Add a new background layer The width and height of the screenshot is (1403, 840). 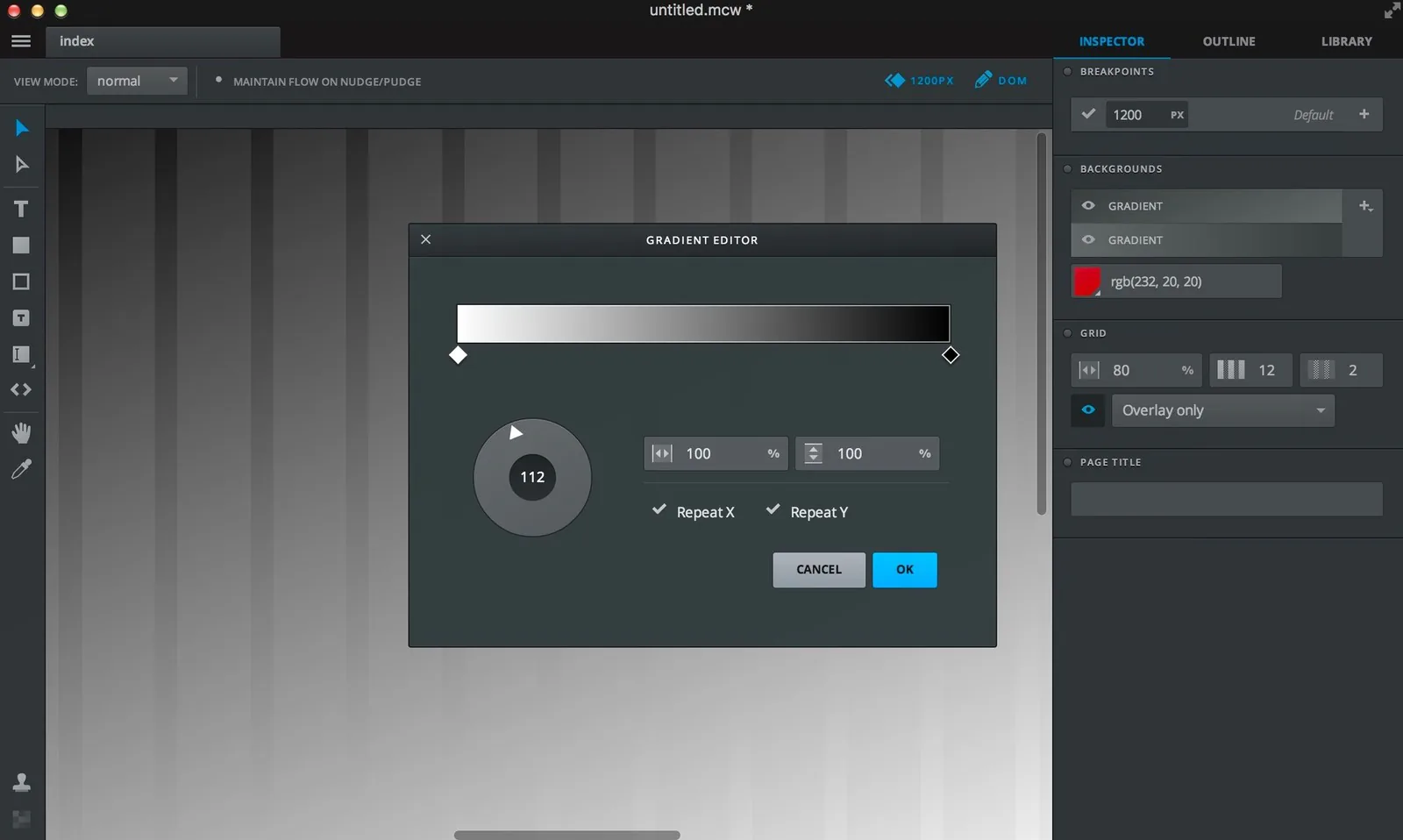[x=1365, y=206]
